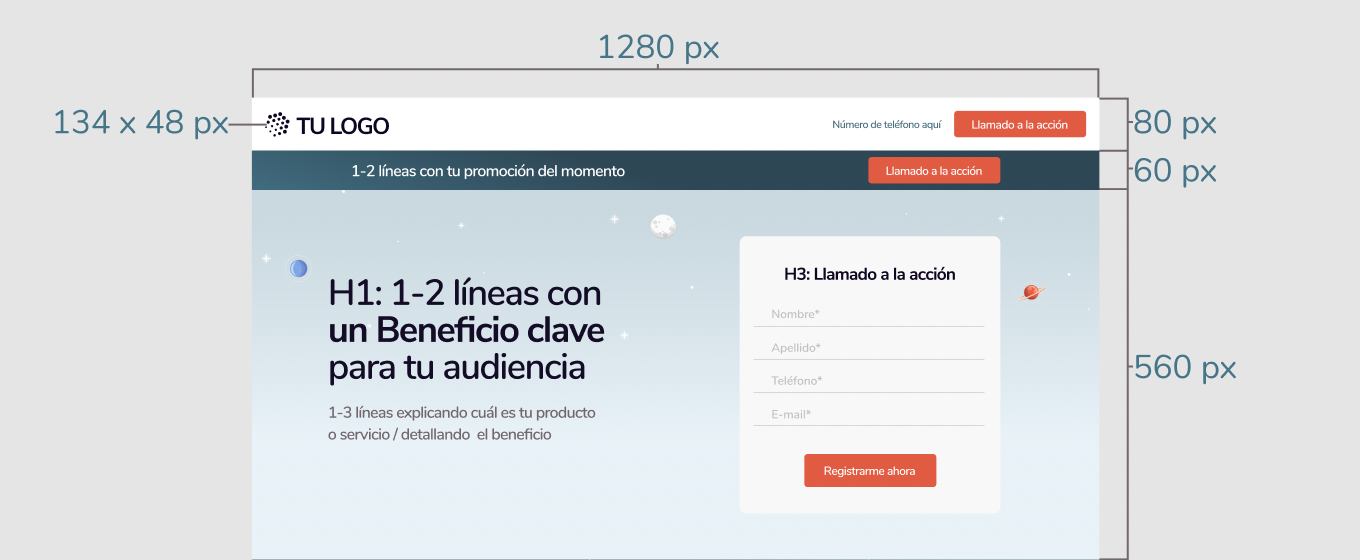Click the promo bar 'Llamado a la acción' button
This screenshot has height=560, width=1360.
(x=934, y=171)
